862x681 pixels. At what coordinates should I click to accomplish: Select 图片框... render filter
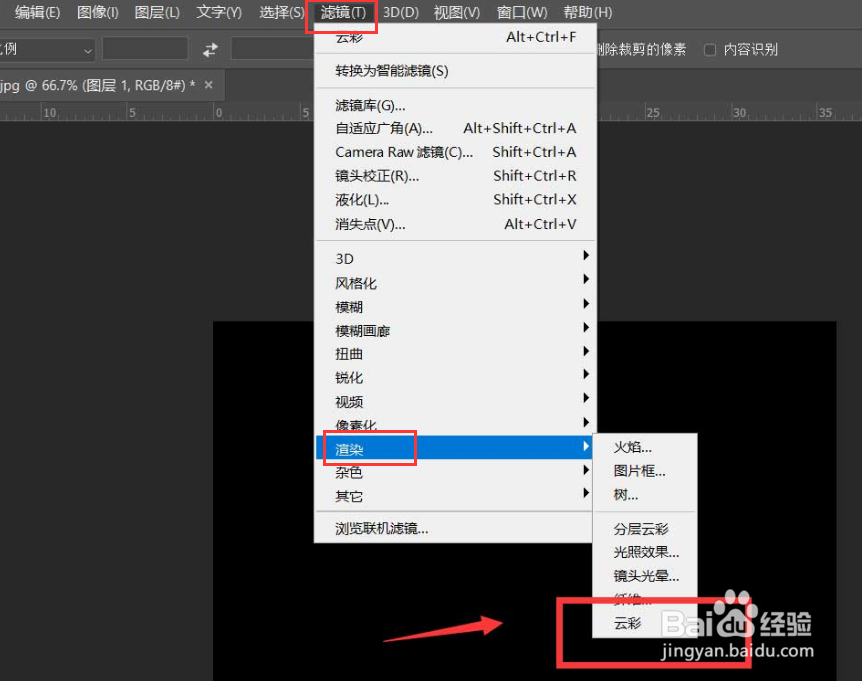645,471
